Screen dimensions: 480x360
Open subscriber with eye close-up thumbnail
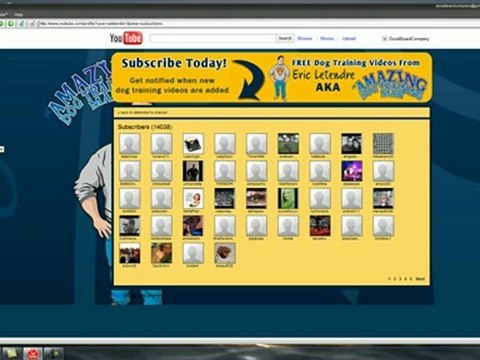(x=256, y=198)
